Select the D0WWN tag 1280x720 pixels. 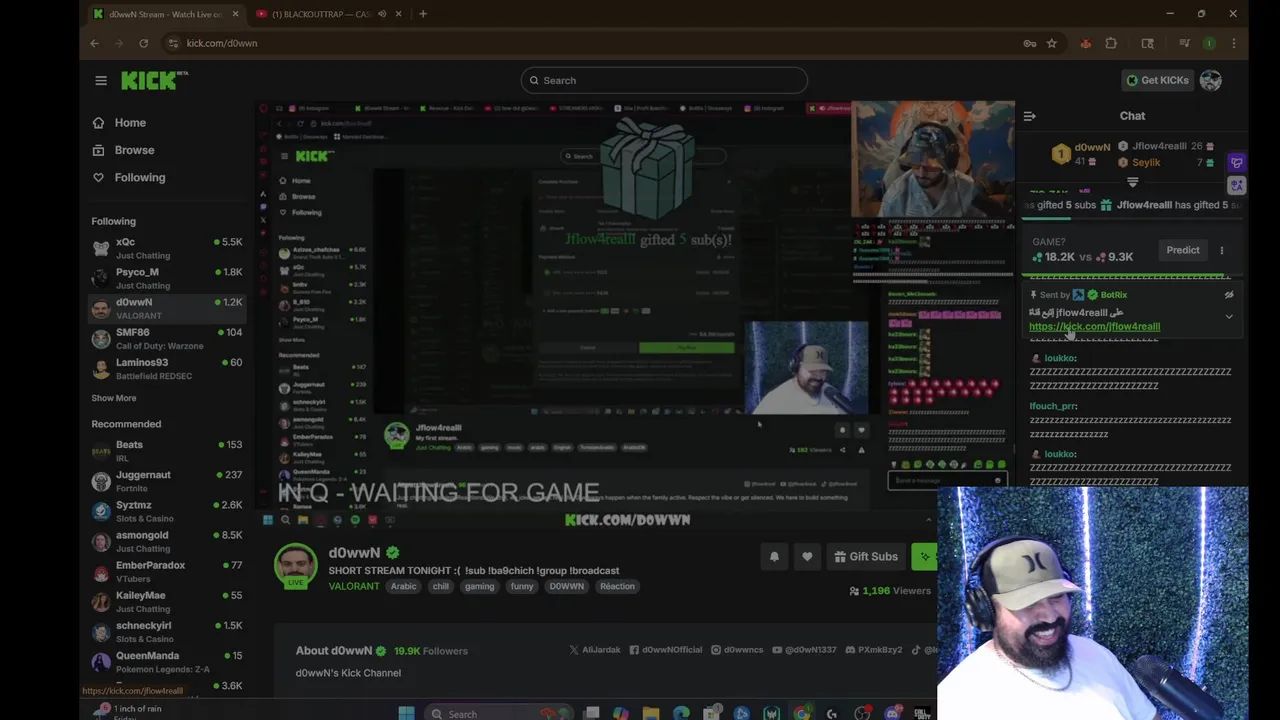[566, 586]
